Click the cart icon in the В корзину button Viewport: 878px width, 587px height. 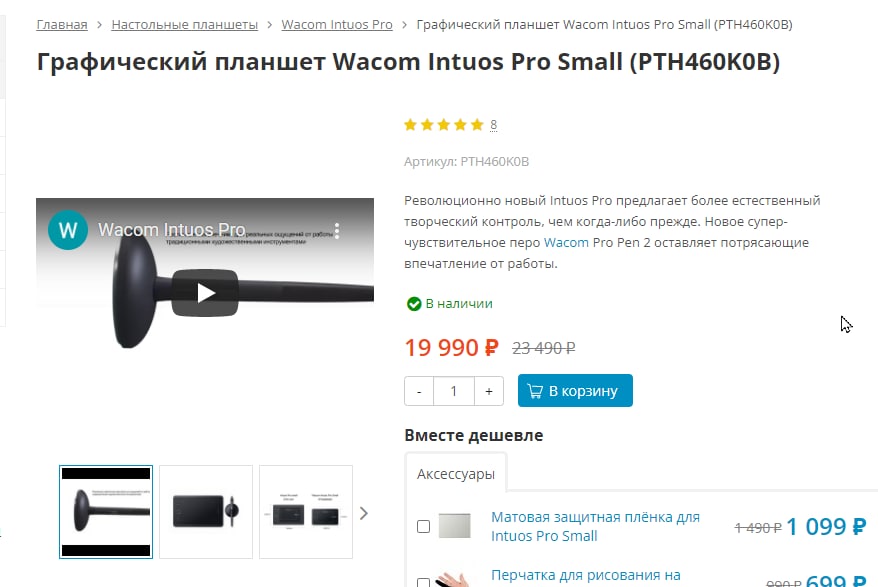[x=535, y=391]
